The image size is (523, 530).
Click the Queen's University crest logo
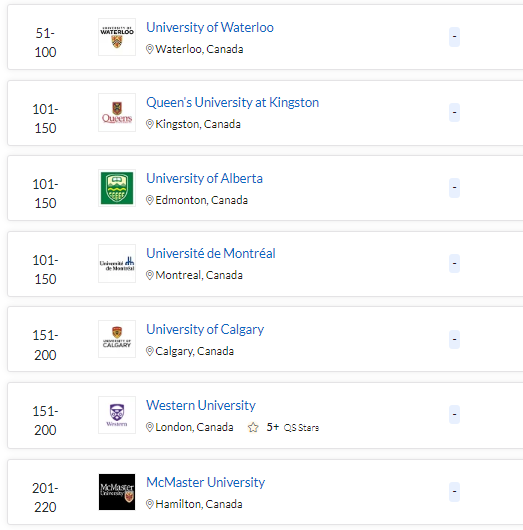point(117,113)
